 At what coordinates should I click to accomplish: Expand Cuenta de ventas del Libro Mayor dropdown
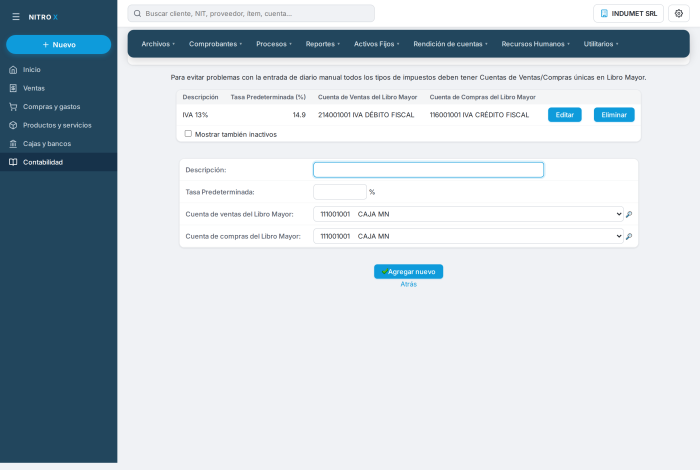point(468,214)
